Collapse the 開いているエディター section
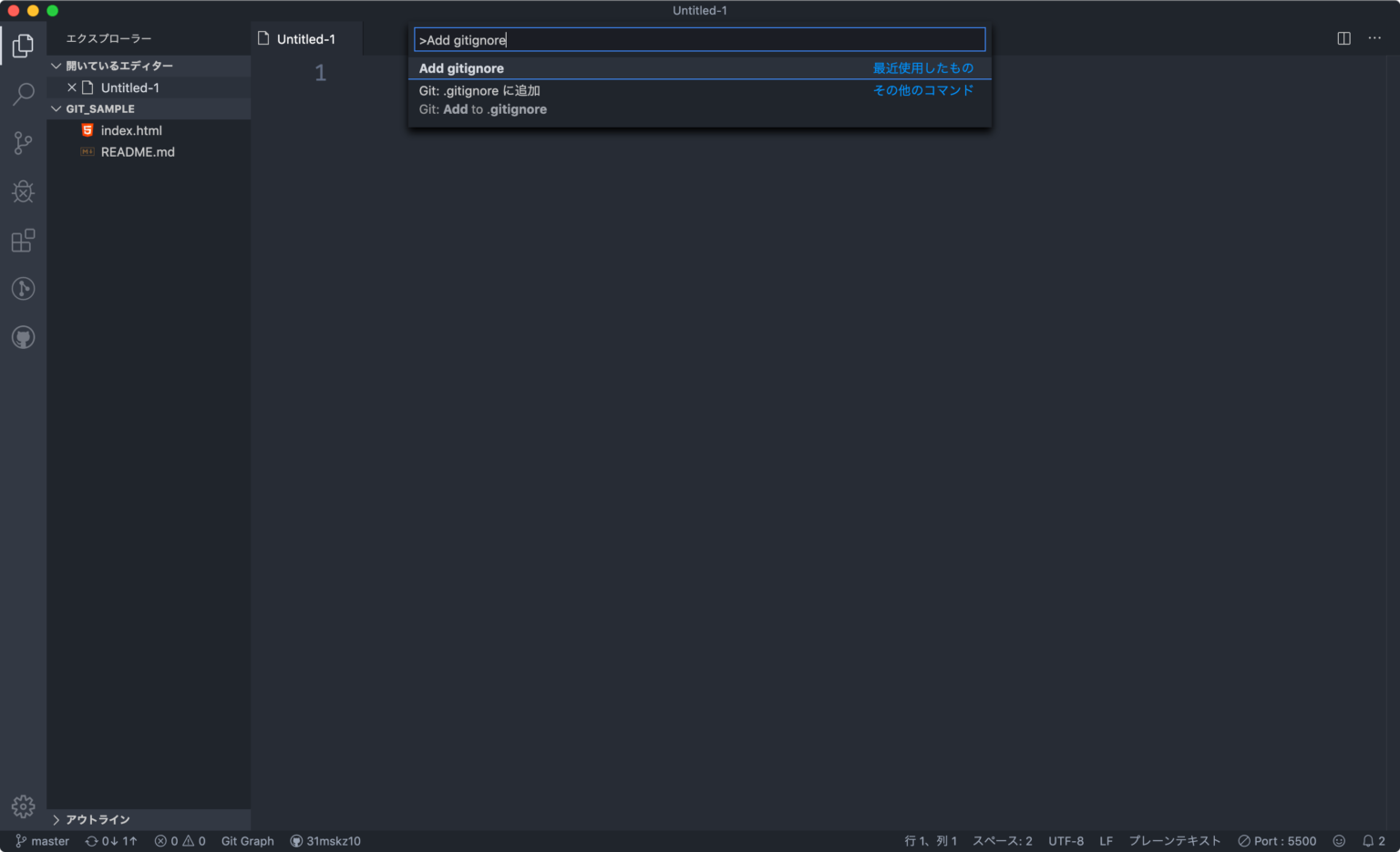 (57, 66)
